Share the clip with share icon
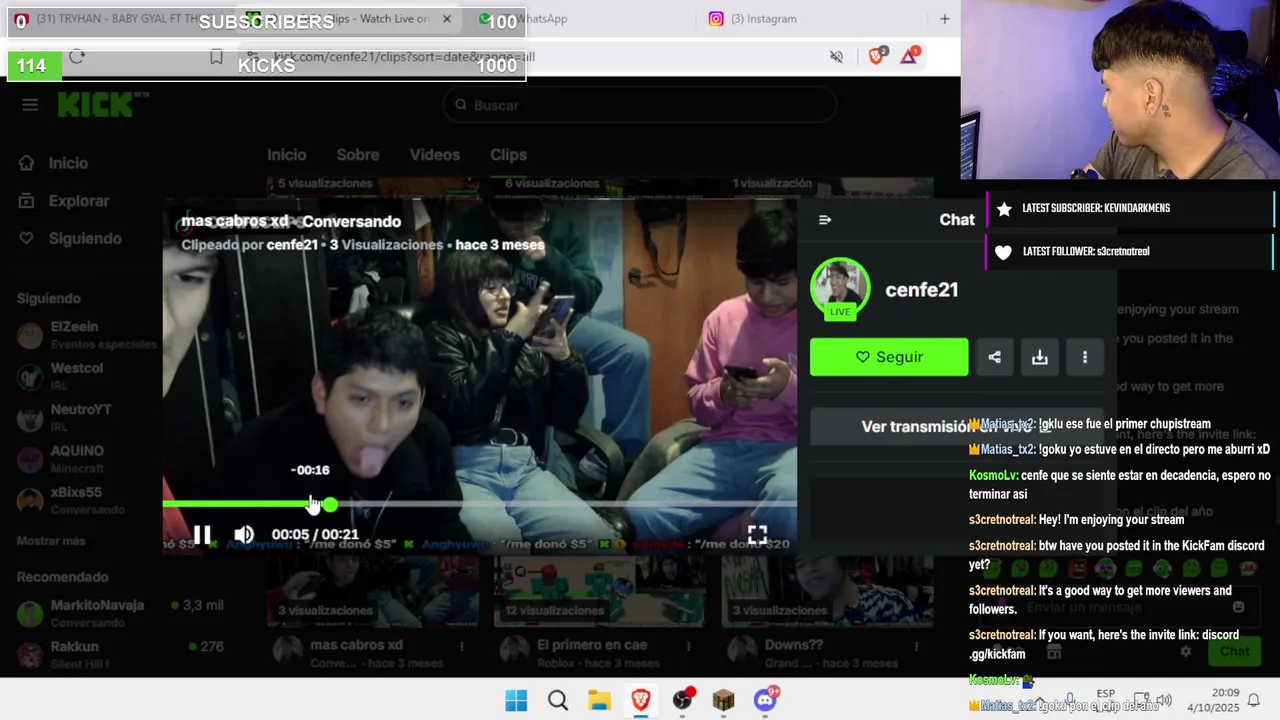1280x720 pixels. [994, 357]
